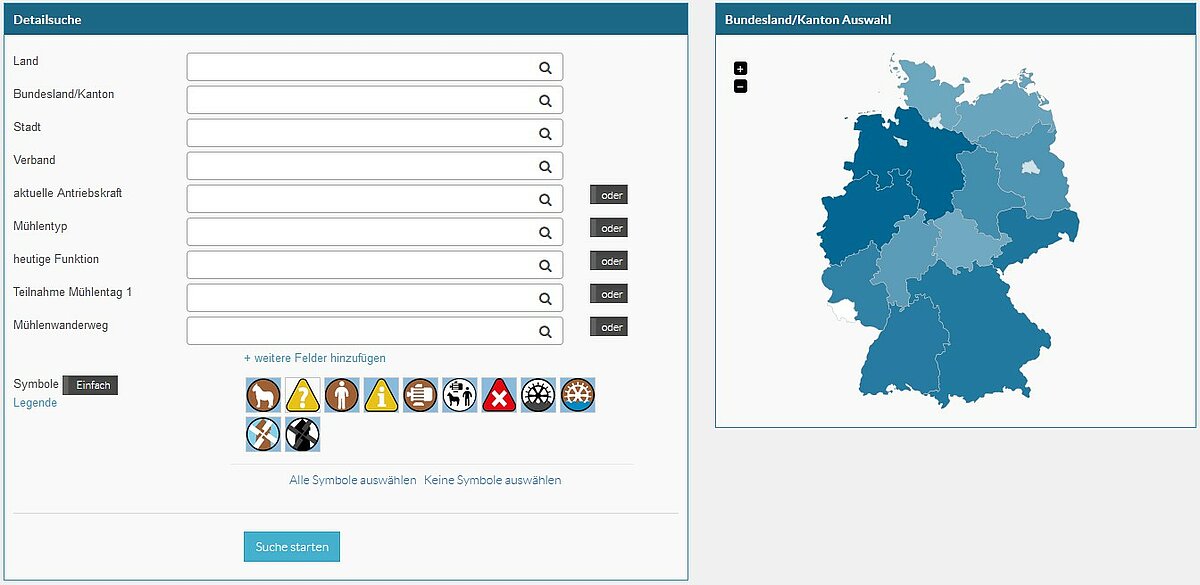Select the brown water wheel on blue water
The width and height of the screenshot is (1200, 585).
(x=578, y=395)
